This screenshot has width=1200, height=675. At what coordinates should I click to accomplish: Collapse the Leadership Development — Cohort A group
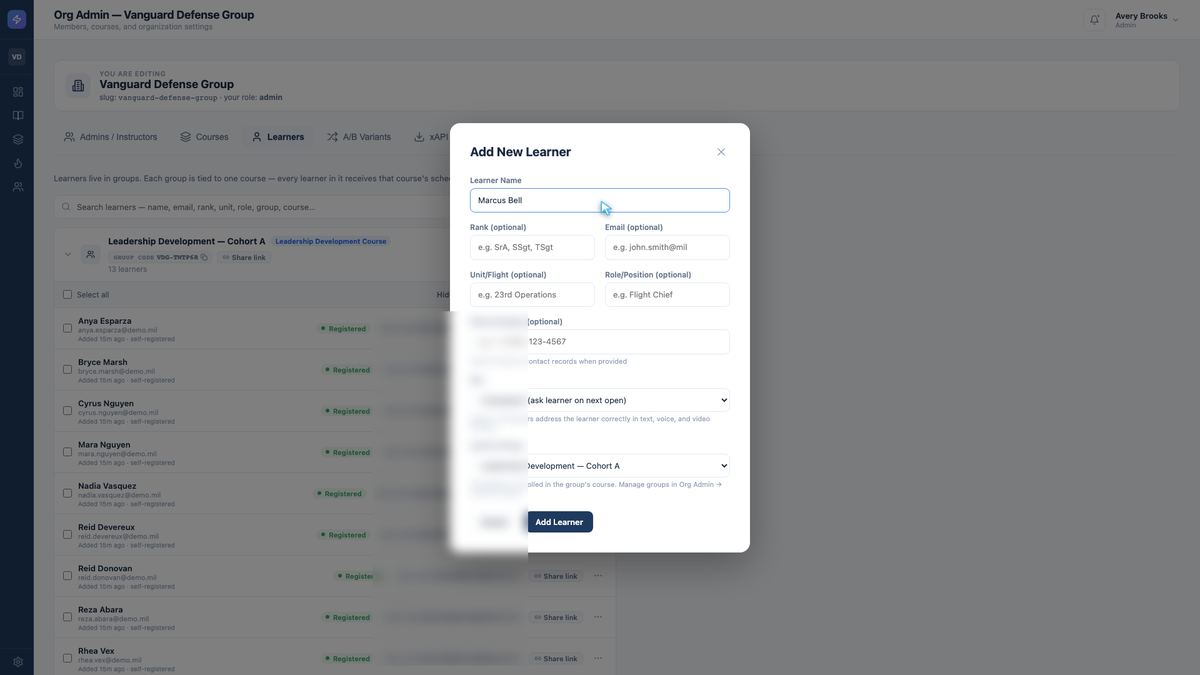[68, 254]
